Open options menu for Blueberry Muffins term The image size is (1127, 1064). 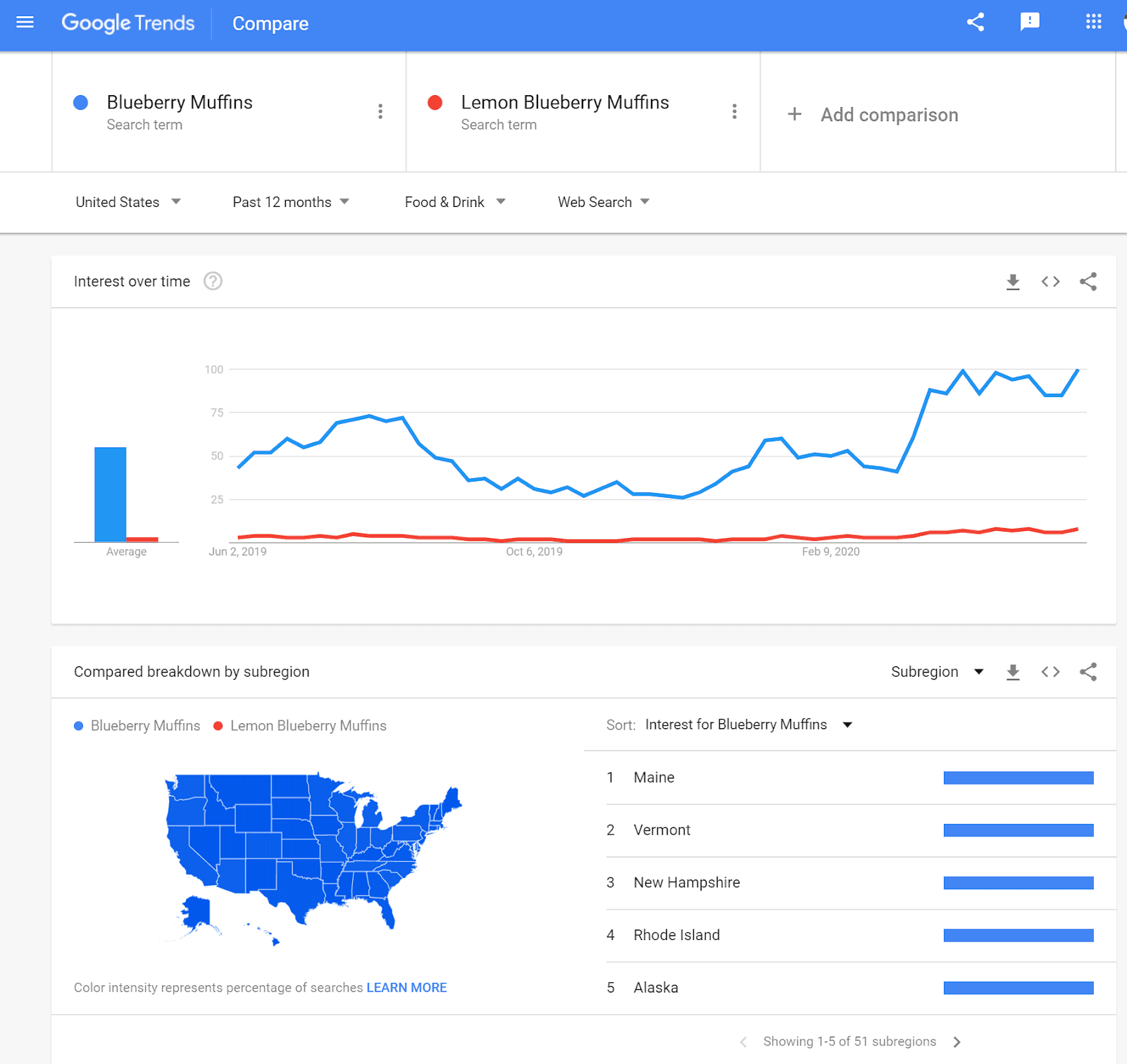(380, 111)
